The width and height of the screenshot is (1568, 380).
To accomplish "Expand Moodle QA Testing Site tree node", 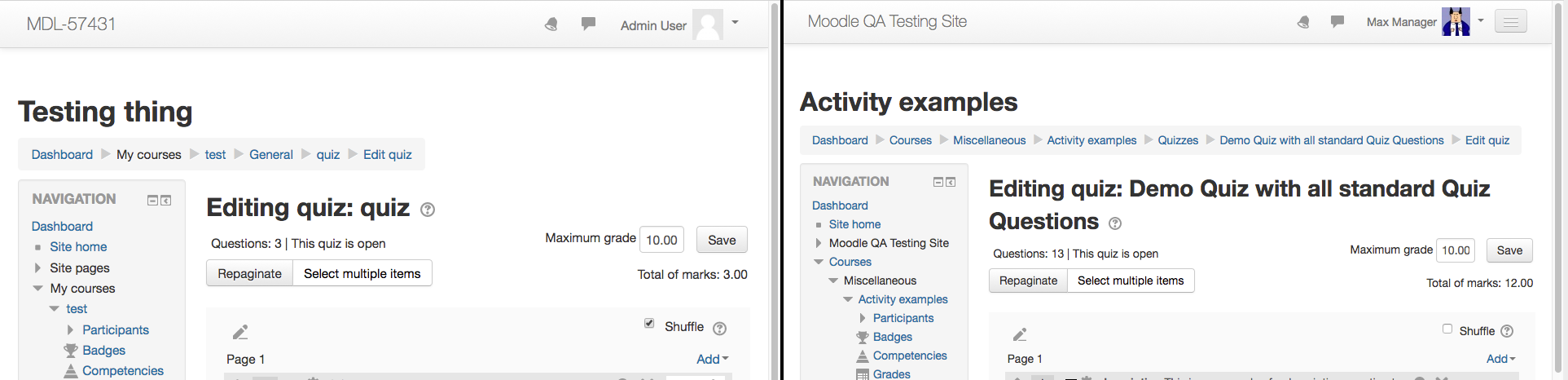I will 819,243.
